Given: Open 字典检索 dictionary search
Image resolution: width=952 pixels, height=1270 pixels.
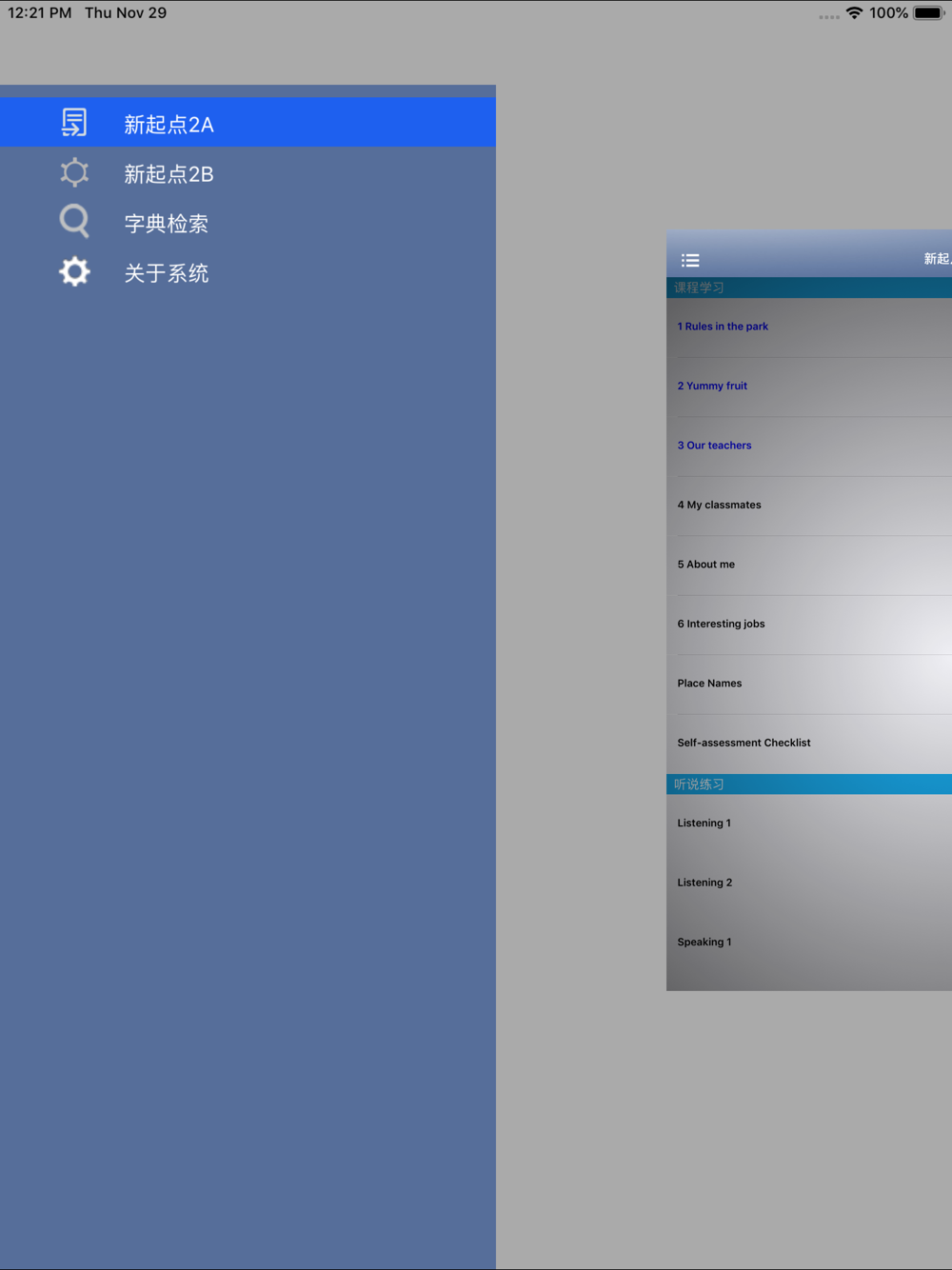Looking at the screenshot, I should [248, 222].
